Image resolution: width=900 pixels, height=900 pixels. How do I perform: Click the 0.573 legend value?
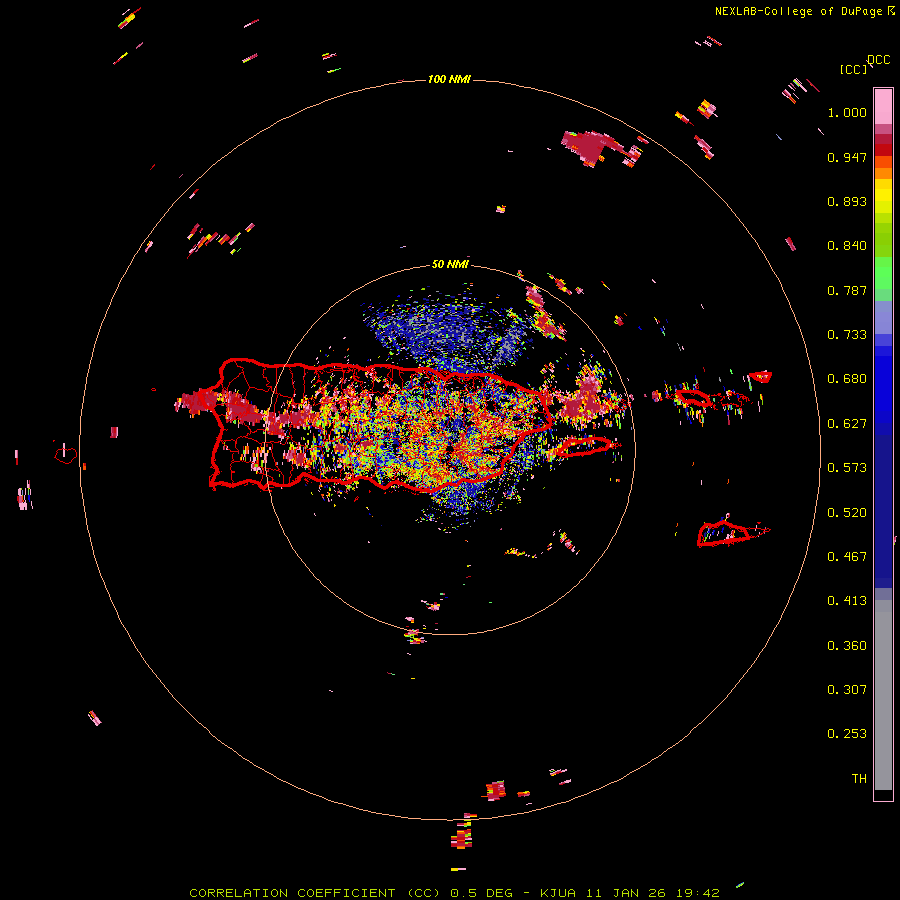(847, 468)
